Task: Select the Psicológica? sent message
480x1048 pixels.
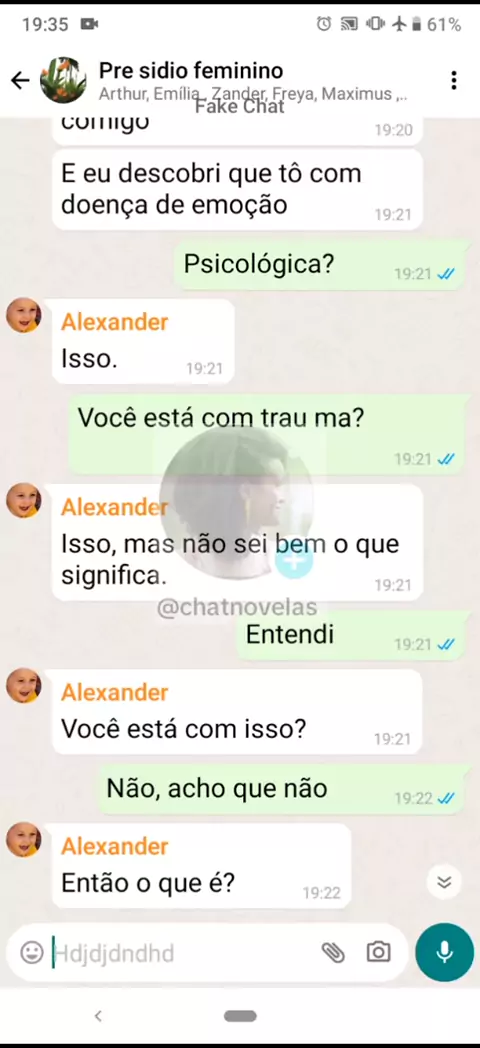Action: tap(322, 266)
